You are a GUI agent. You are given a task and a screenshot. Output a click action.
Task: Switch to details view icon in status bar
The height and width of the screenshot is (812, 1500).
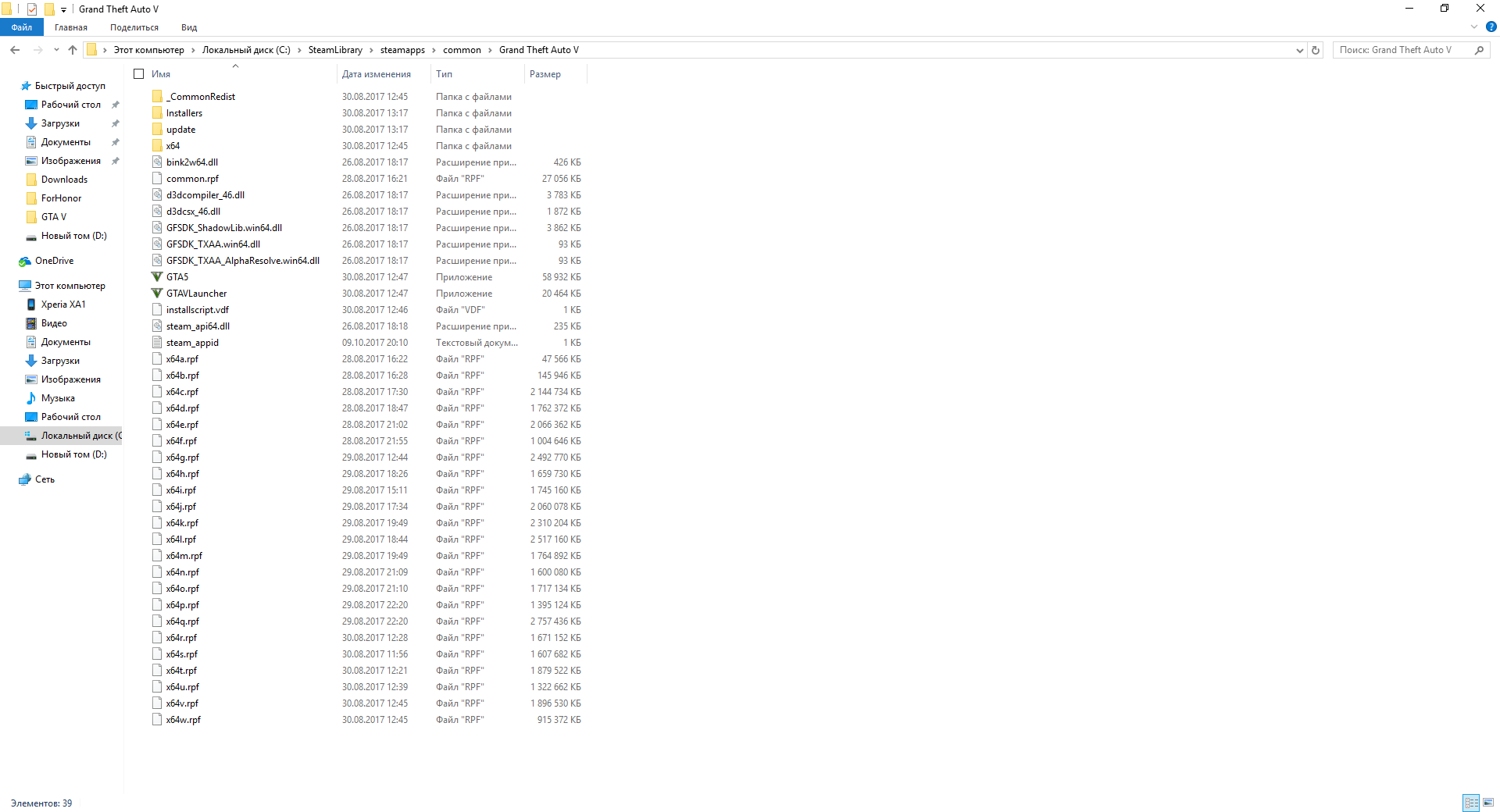(1471, 803)
